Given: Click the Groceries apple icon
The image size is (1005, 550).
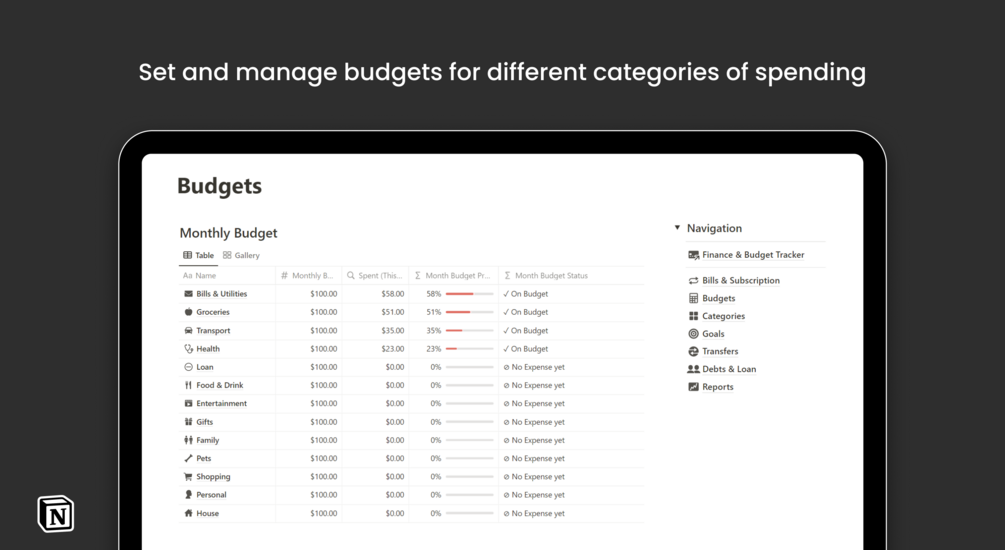Looking at the screenshot, I should coord(188,312).
